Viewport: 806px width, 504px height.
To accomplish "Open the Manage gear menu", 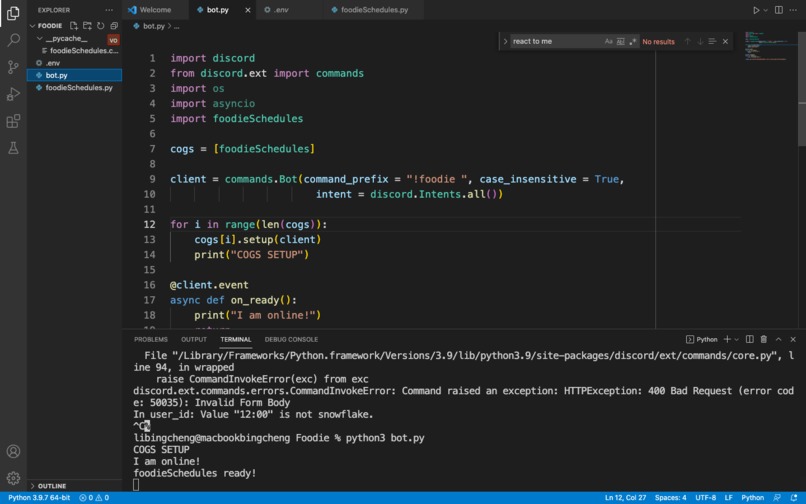I will coord(13,478).
